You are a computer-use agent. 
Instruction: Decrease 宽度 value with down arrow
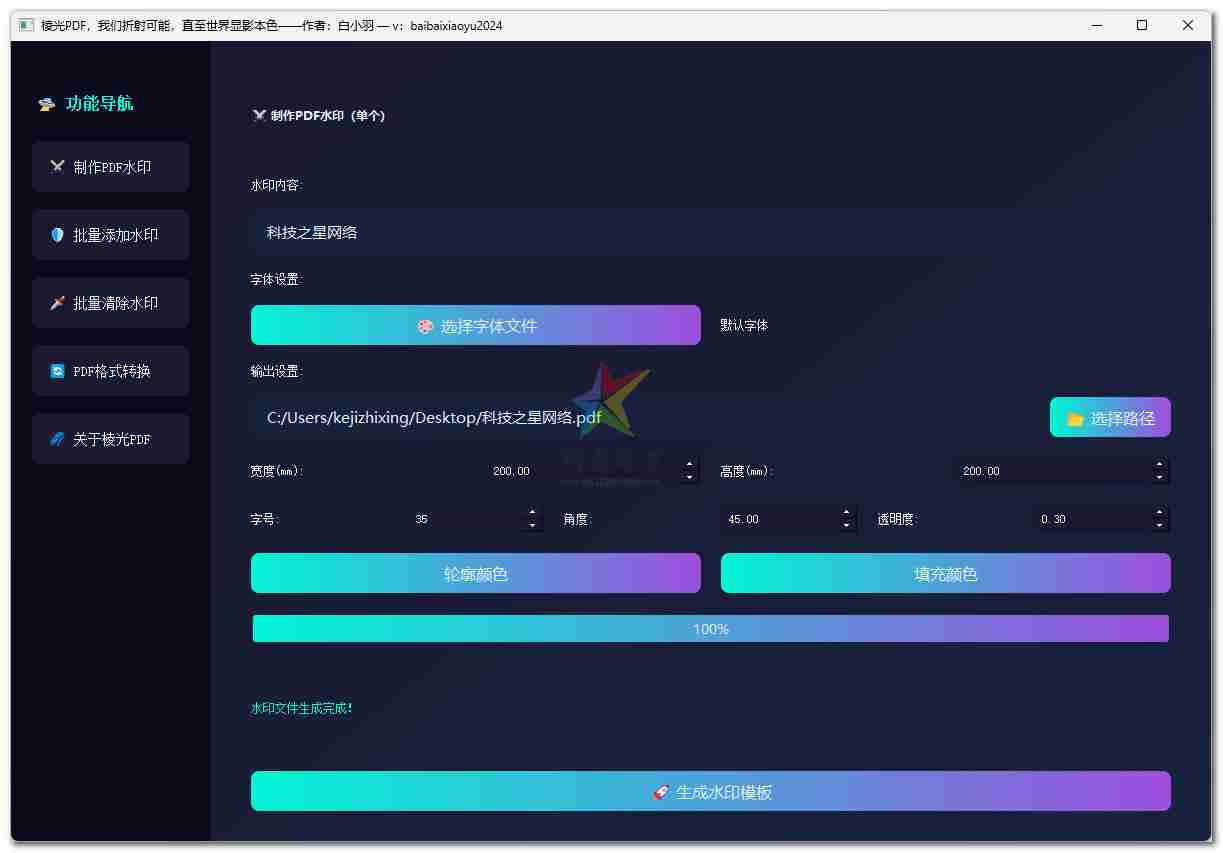pyautogui.click(x=689, y=478)
